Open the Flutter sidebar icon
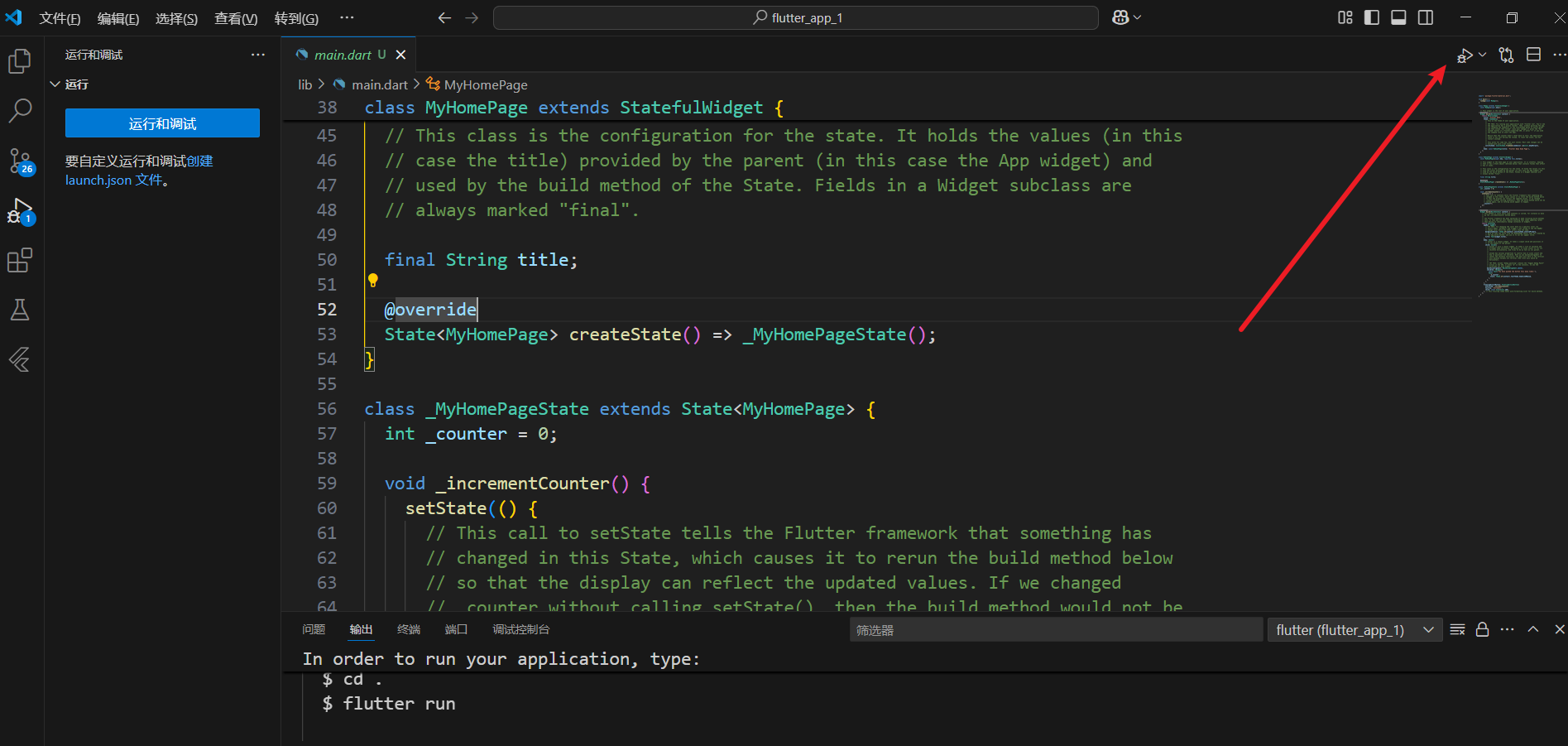 click(x=20, y=360)
